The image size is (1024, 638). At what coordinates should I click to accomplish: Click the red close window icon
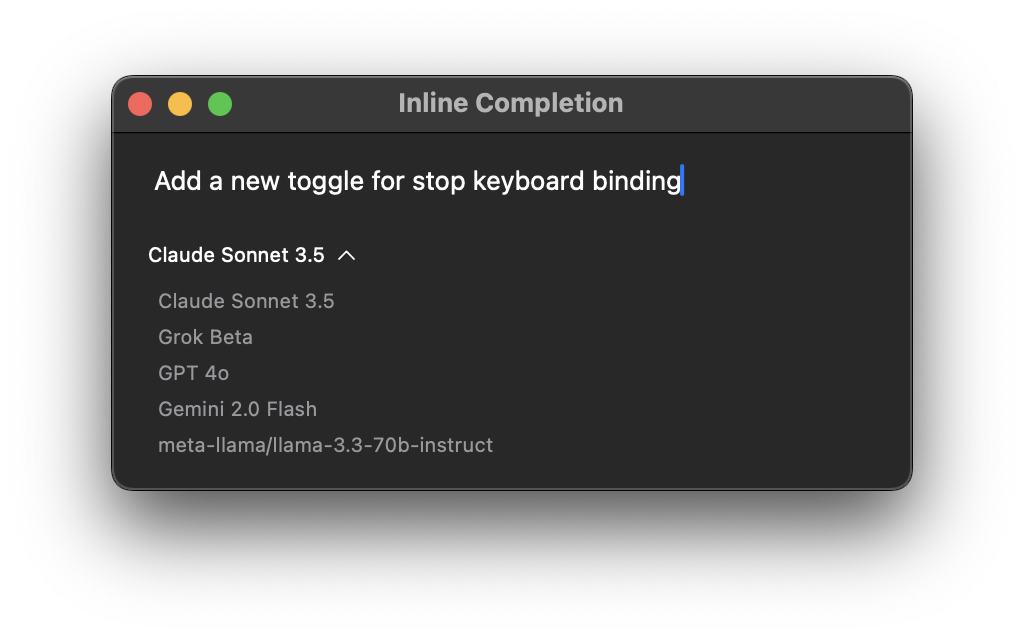pos(140,103)
